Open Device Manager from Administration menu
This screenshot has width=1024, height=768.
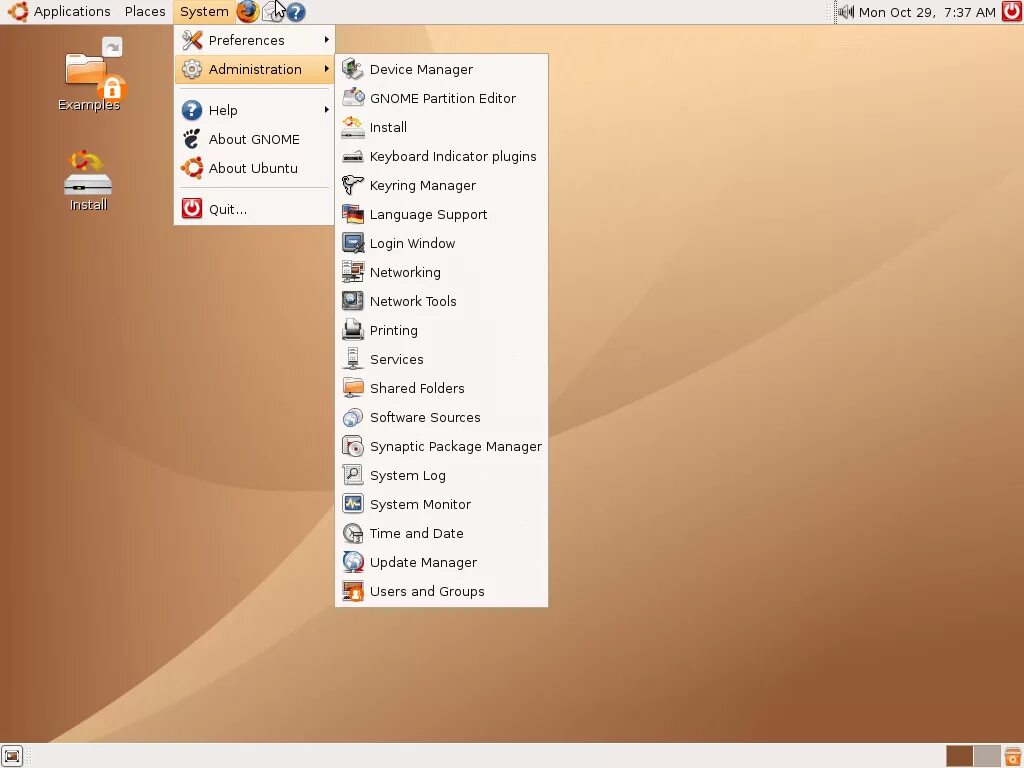pyautogui.click(x=441, y=69)
